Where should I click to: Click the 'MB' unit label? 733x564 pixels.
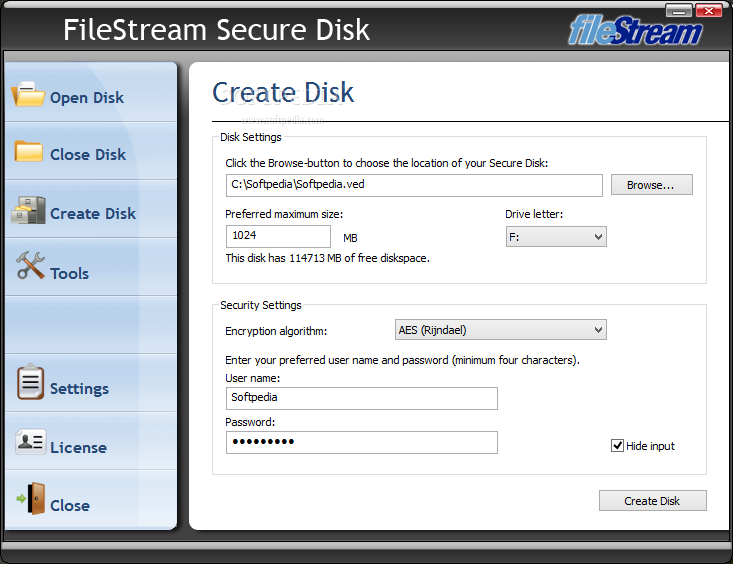350,238
